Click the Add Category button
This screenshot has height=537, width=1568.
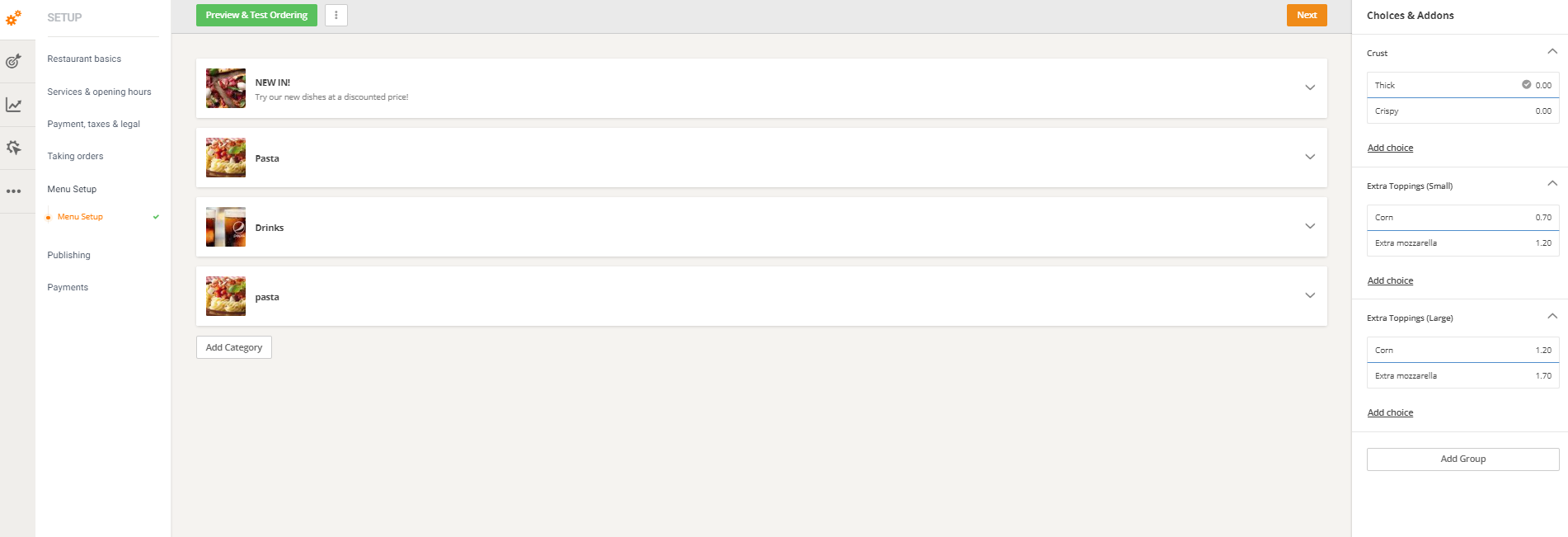[x=233, y=346]
